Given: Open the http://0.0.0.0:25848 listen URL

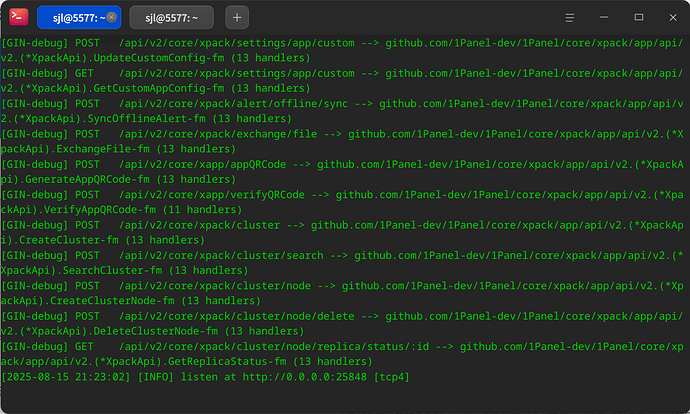Looking at the screenshot, I should pos(304,377).
